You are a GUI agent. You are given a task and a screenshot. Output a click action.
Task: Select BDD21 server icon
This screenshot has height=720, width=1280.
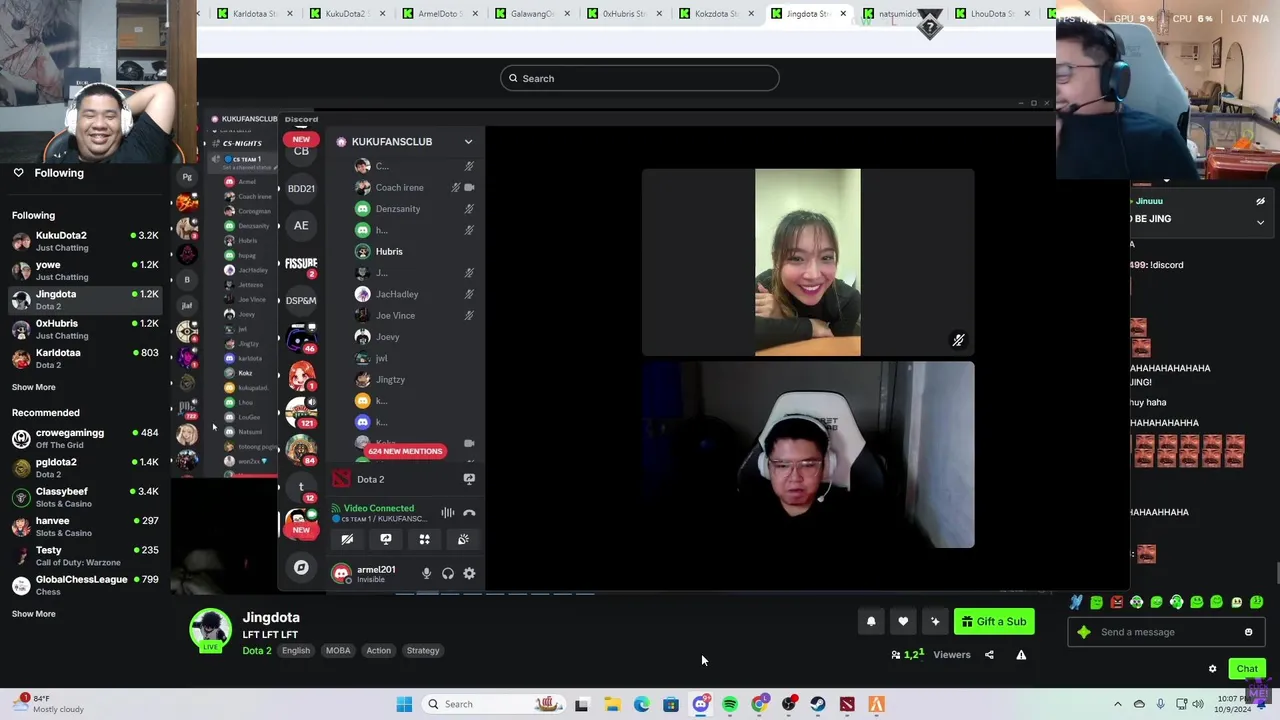point(301,188)
